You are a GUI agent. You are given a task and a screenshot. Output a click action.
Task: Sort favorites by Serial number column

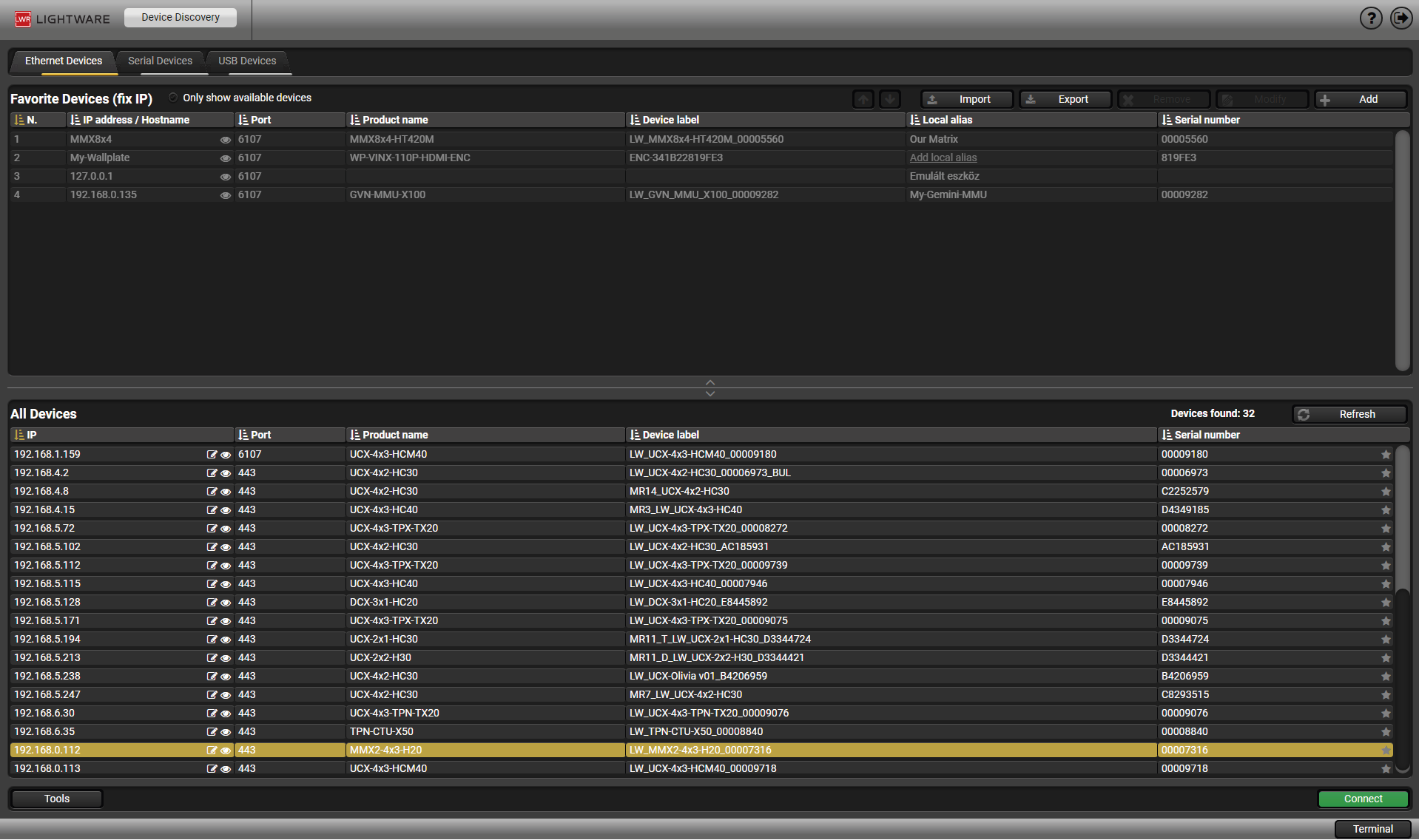tap(1283, 120)
